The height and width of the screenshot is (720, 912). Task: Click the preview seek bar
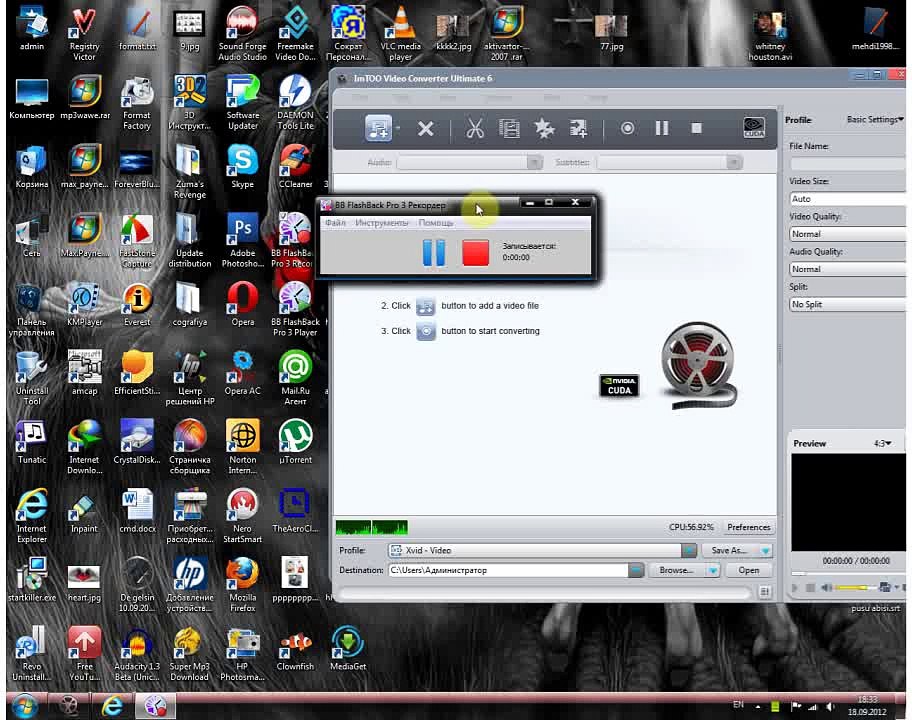click(848, 573)
